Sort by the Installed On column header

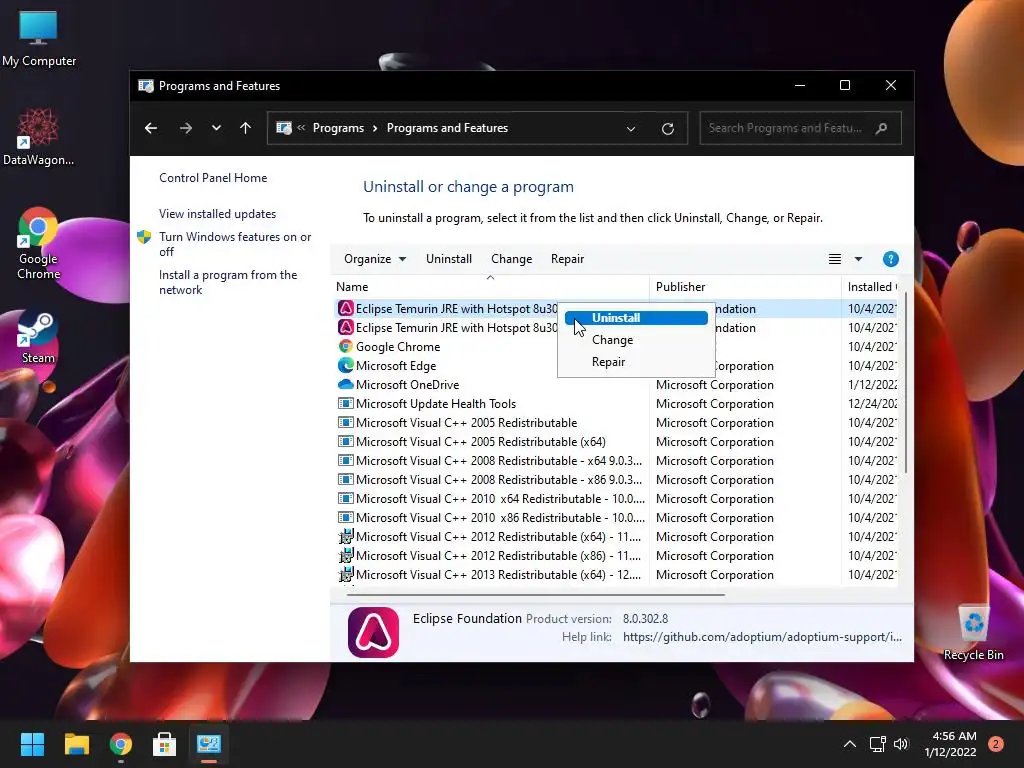pos(869,287)
